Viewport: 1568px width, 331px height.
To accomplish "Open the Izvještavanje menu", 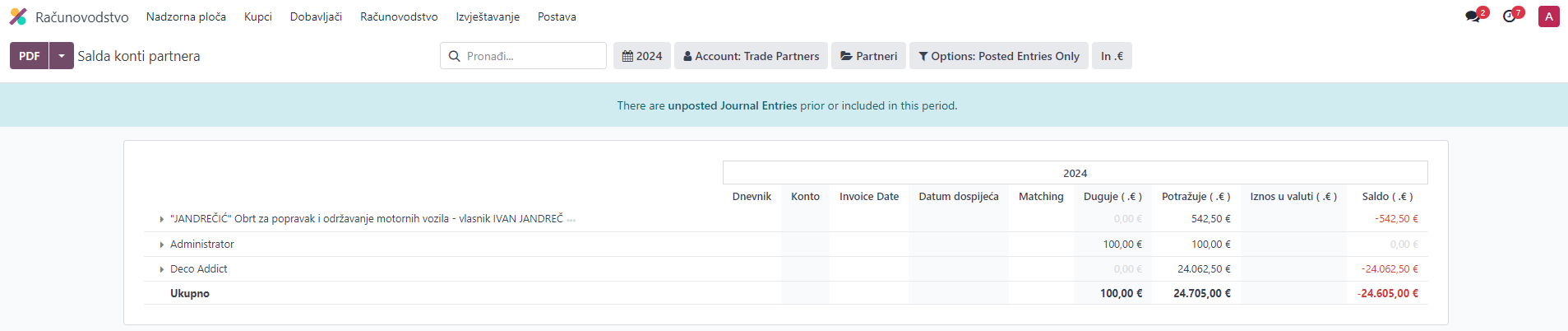I will [x=488, y=16].
